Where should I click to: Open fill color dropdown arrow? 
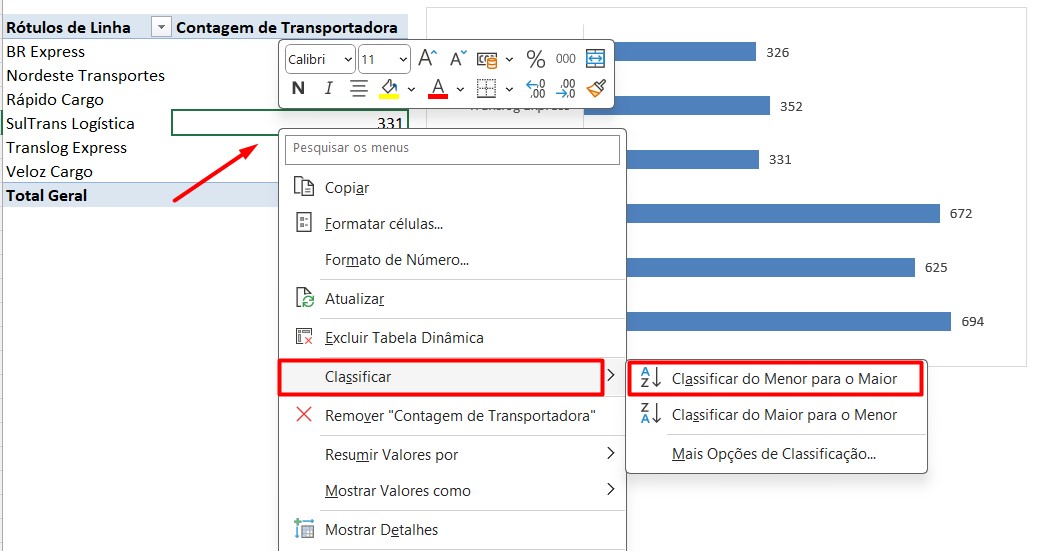[411, 88]
